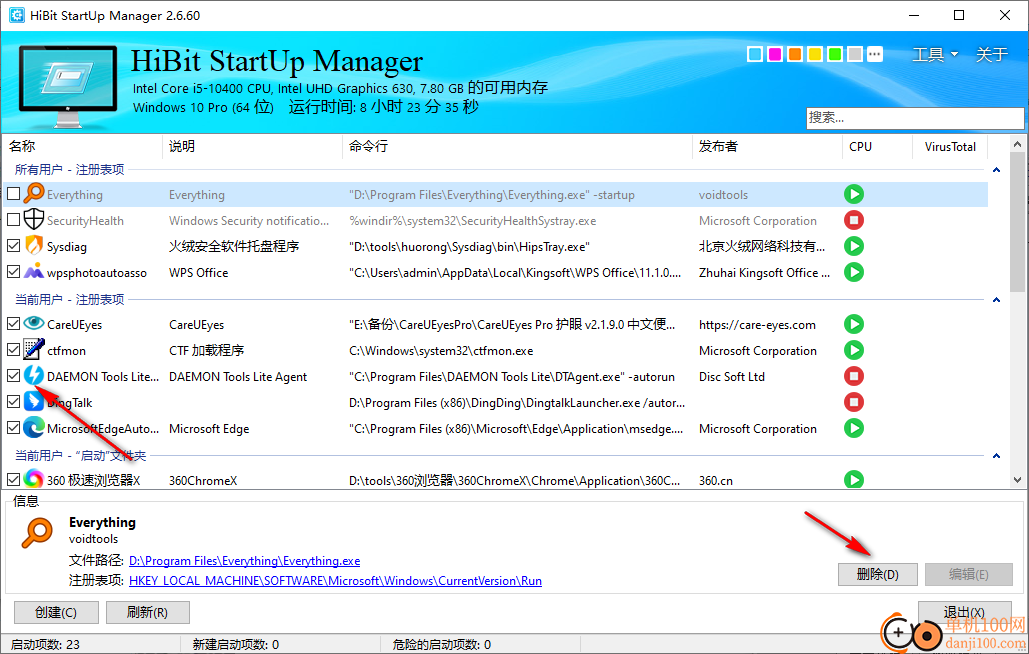Click the red stopped status icon for SecurityHealth

(853, 220)
